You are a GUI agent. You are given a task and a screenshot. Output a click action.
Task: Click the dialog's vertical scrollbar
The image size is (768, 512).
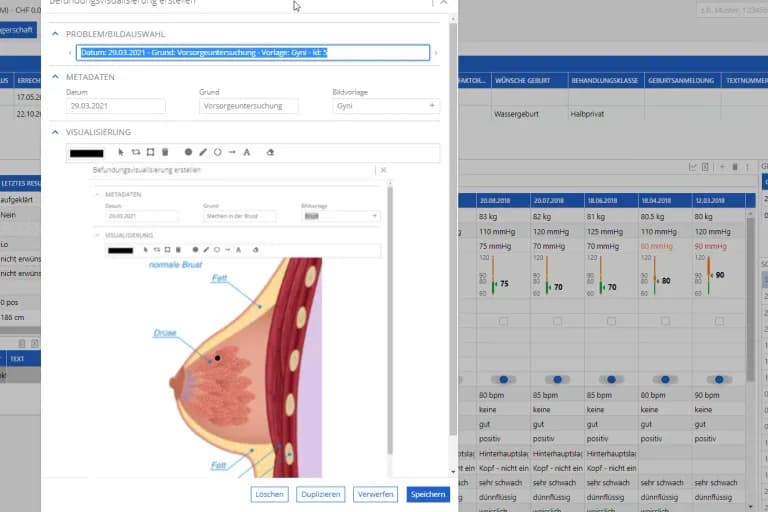(x=453, y=228)
